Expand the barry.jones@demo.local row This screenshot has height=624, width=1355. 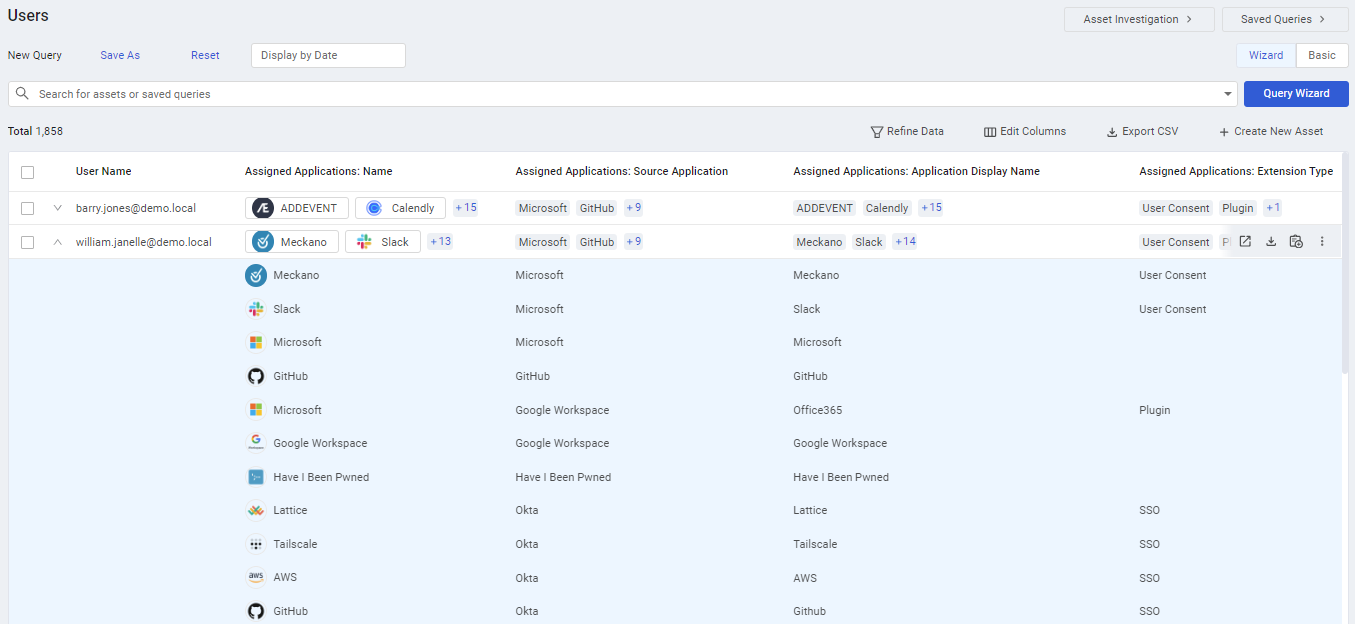(57, 208)
